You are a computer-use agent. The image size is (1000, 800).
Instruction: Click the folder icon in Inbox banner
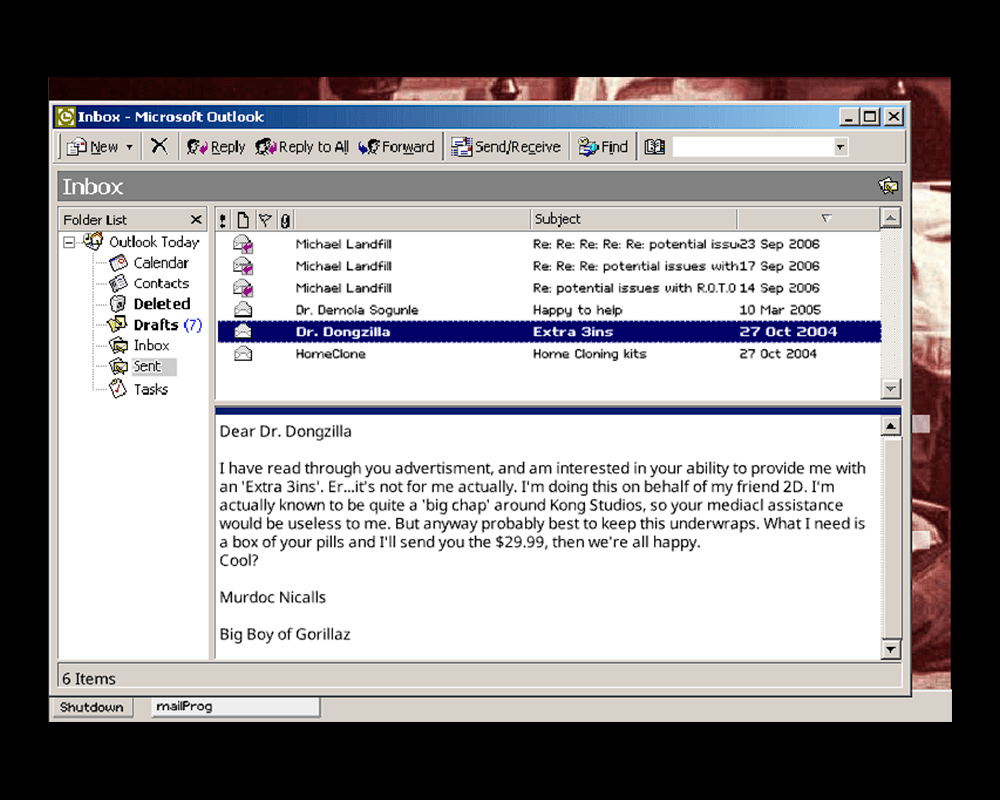[888, 186]
